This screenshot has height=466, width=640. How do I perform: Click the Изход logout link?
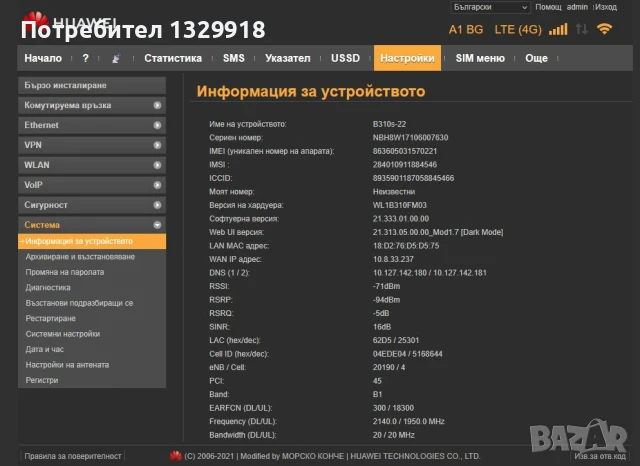[606, 7]
